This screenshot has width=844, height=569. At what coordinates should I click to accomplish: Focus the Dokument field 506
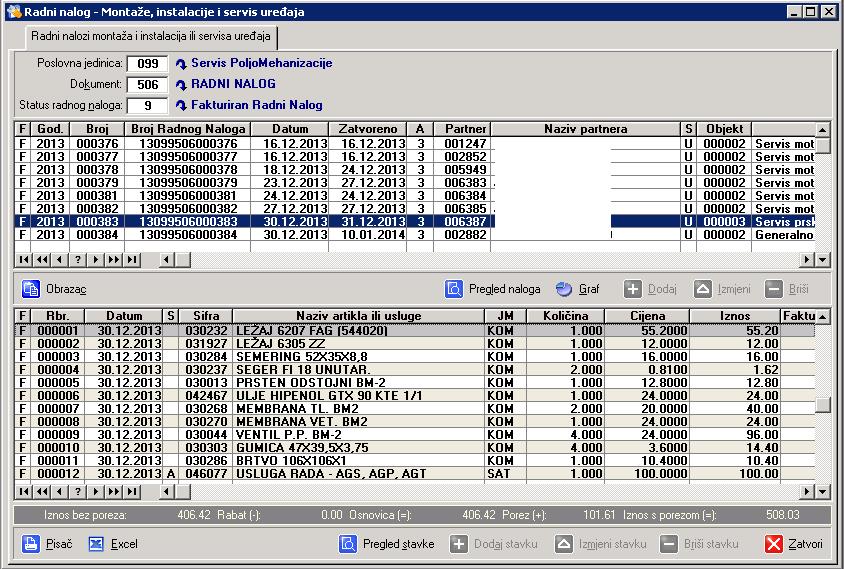click(x=147, y=85)
